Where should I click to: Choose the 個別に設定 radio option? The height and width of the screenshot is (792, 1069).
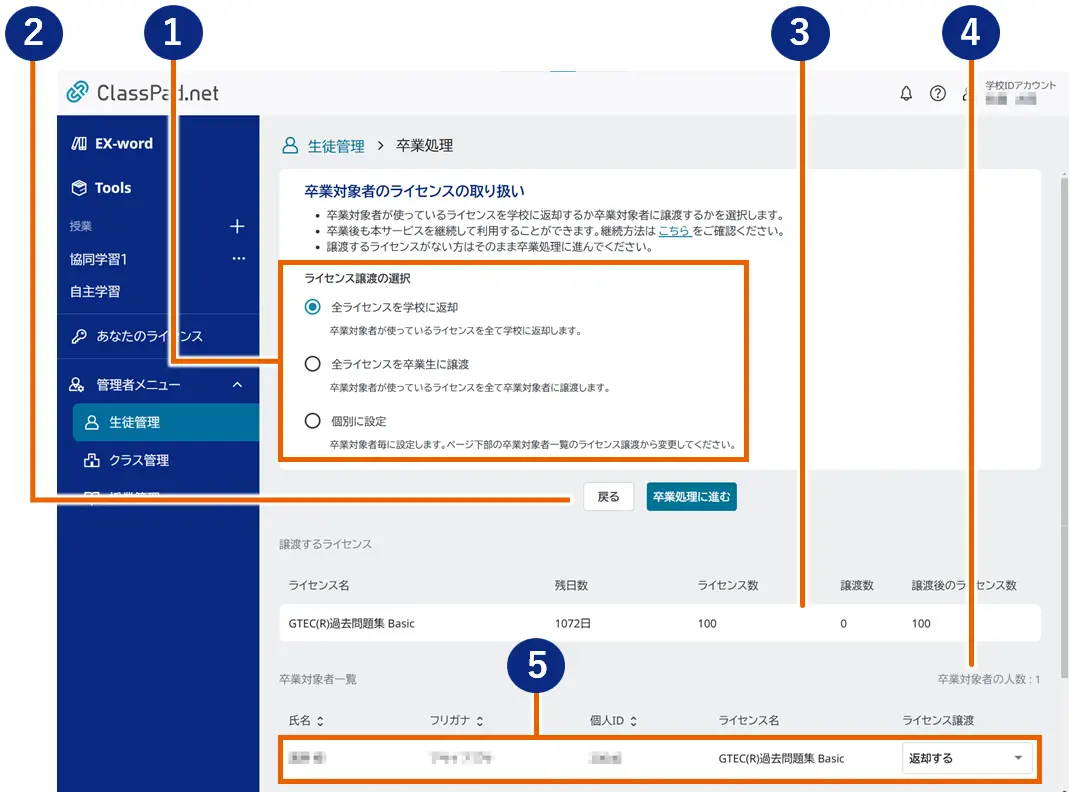313,421
